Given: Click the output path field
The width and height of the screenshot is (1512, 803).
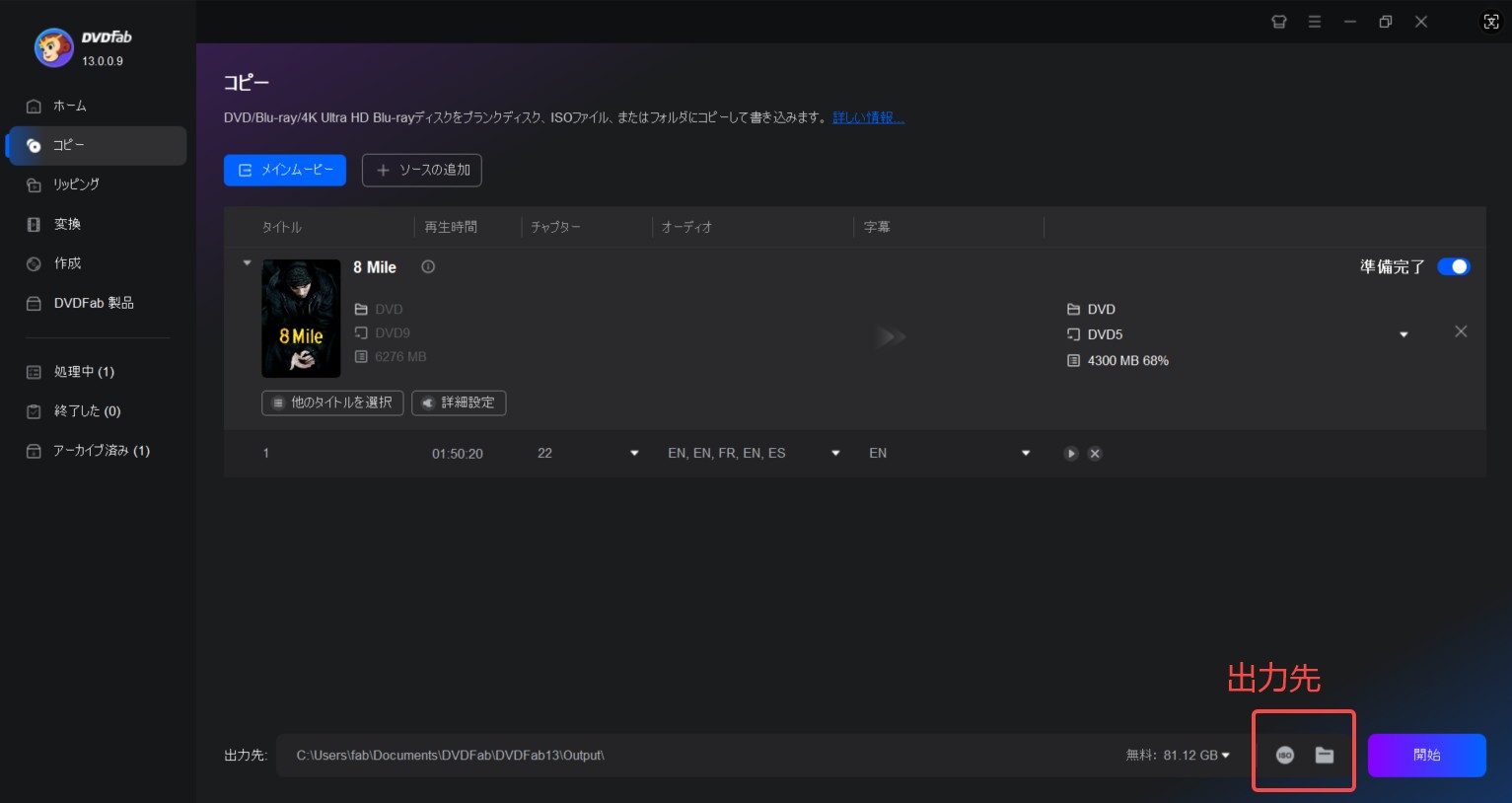Looking at the screenshot, I should [x=690, y=755].
